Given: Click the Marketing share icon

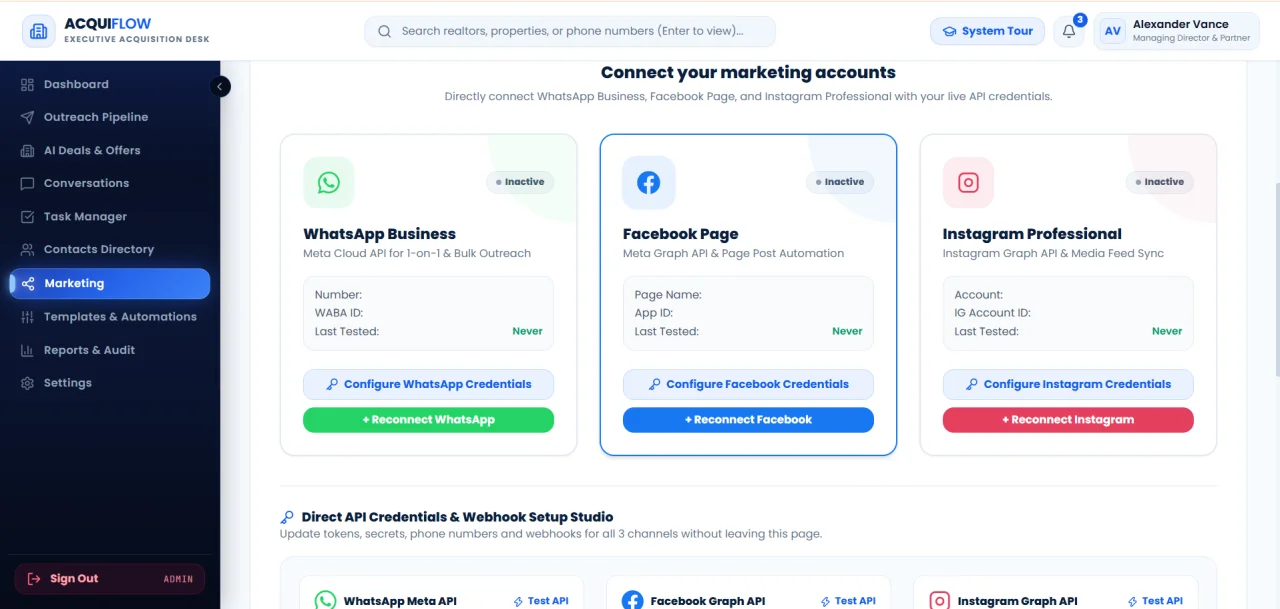Looking at the screenshot, I should pos(28,284).
